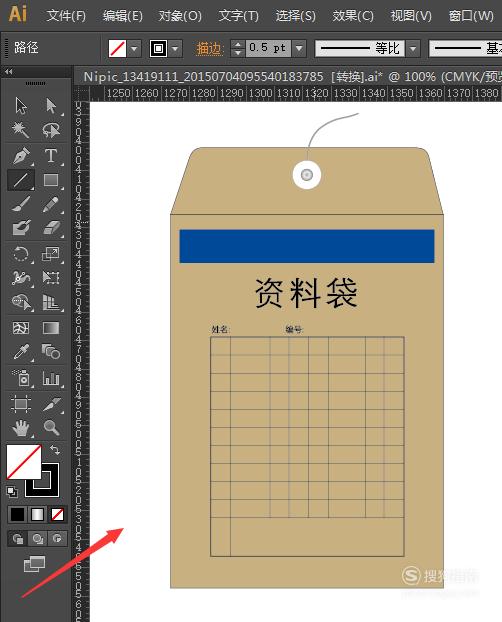Select the Free Transform tool
The height and width of the screenshot is (622, 502).
(x=51, y=278)
